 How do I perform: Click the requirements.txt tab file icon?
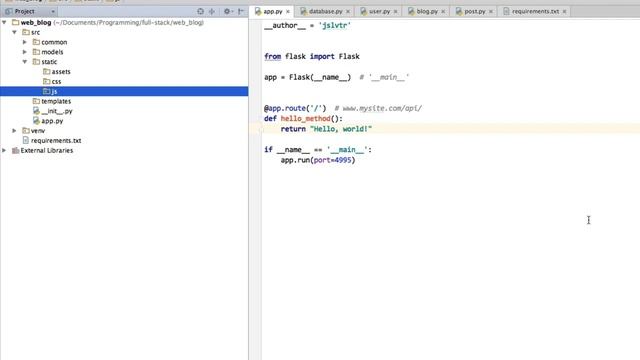pyautogui.click(x=507, y=11)
